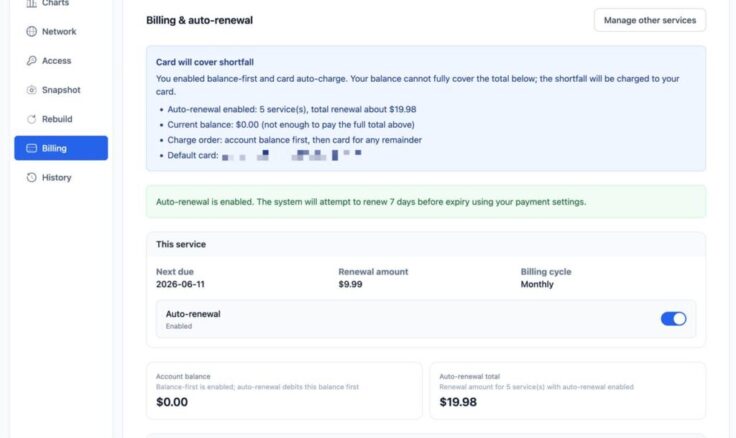Open Manage other services
This screenshot has width=736, height=438.
click(x=650, y=20)
